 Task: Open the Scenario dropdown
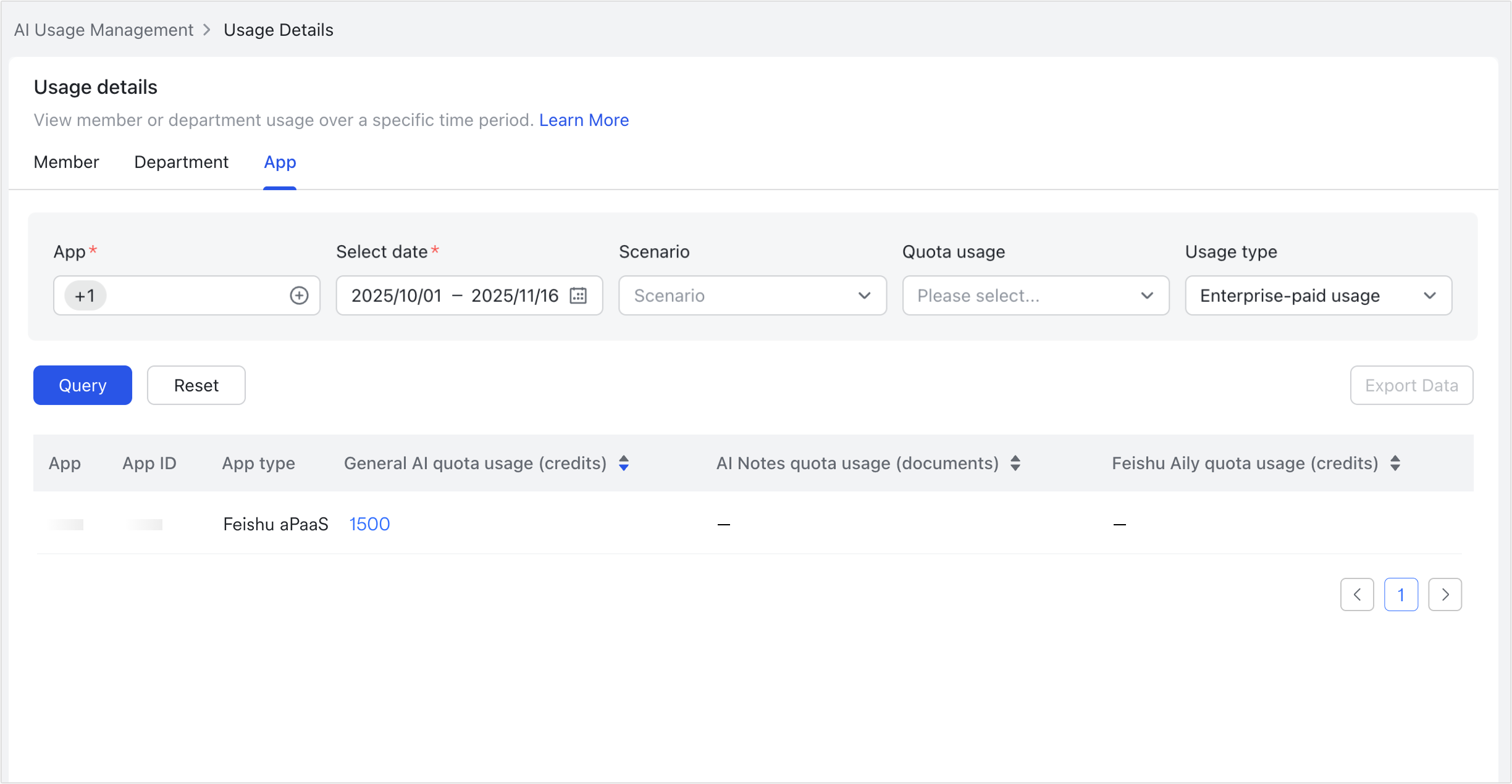pos(752,296)
